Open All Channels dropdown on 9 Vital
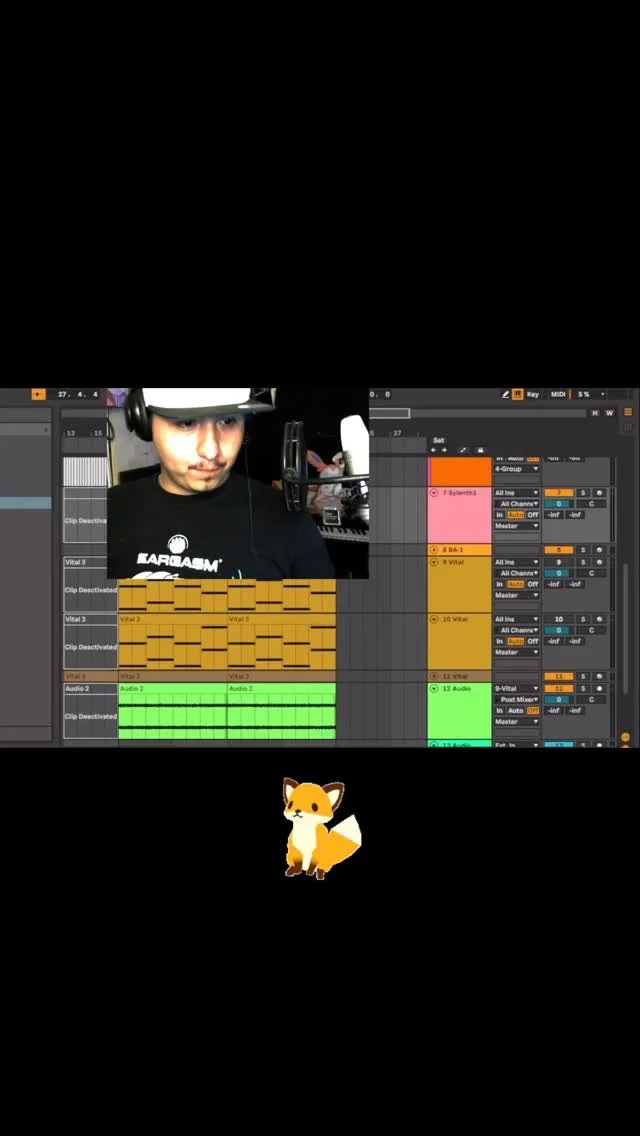Image resolution: width=640 pixels, height=1136 pixels. [x=517, y=573]
